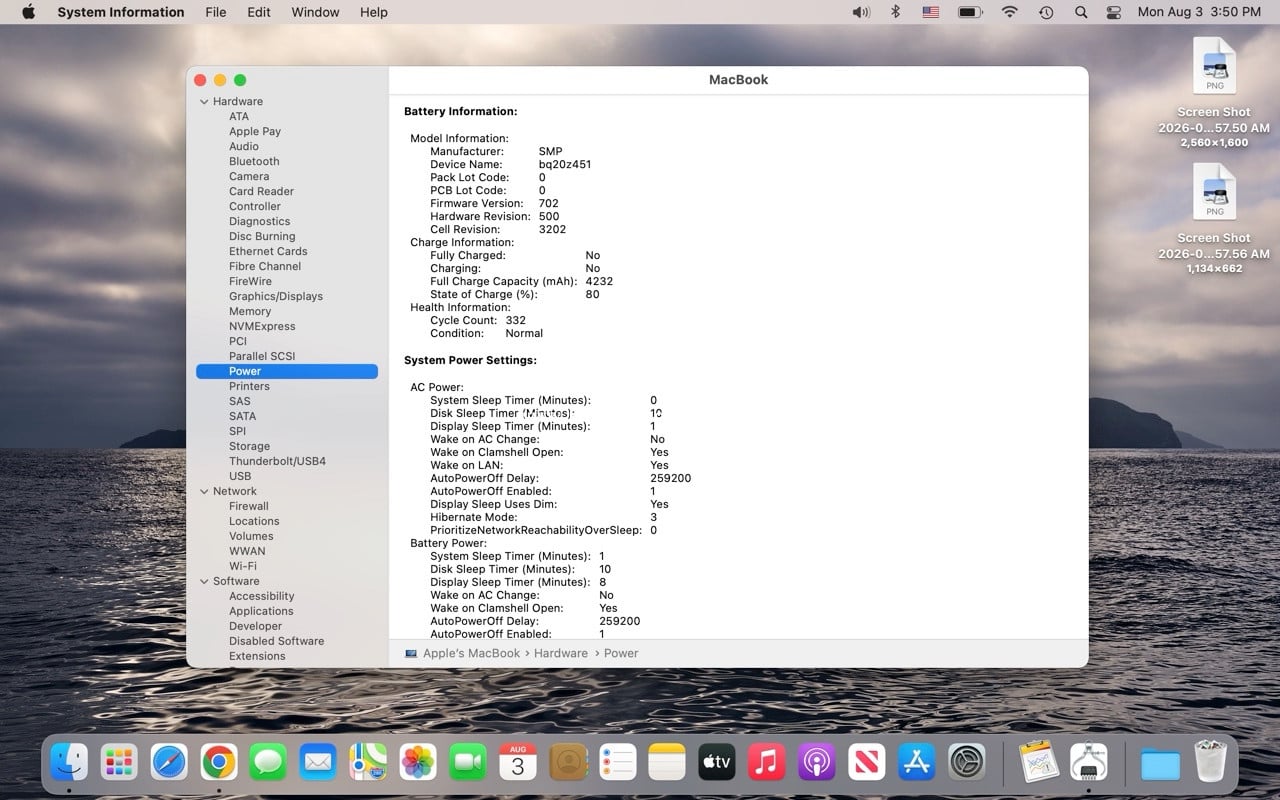Screen dimensions: 1280x800
Task: Open Photos from the Dock
Action: 418,763
